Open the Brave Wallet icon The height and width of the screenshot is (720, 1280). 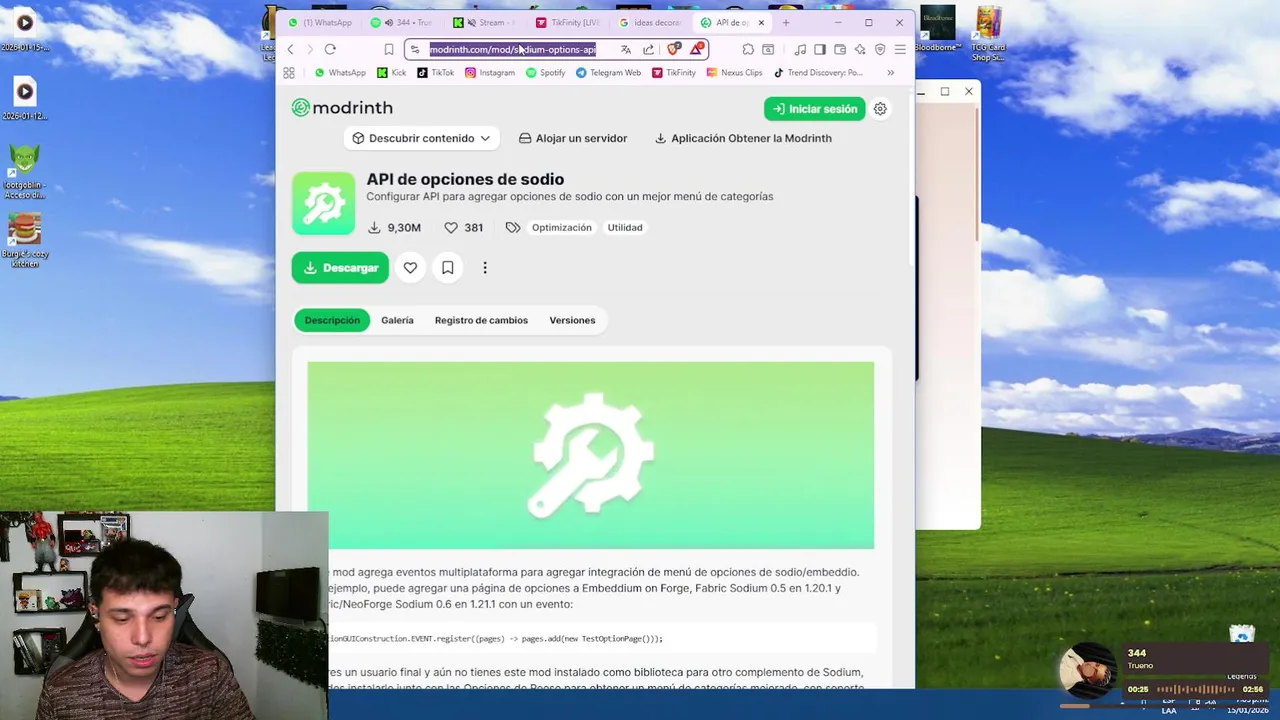coord(840,49)
